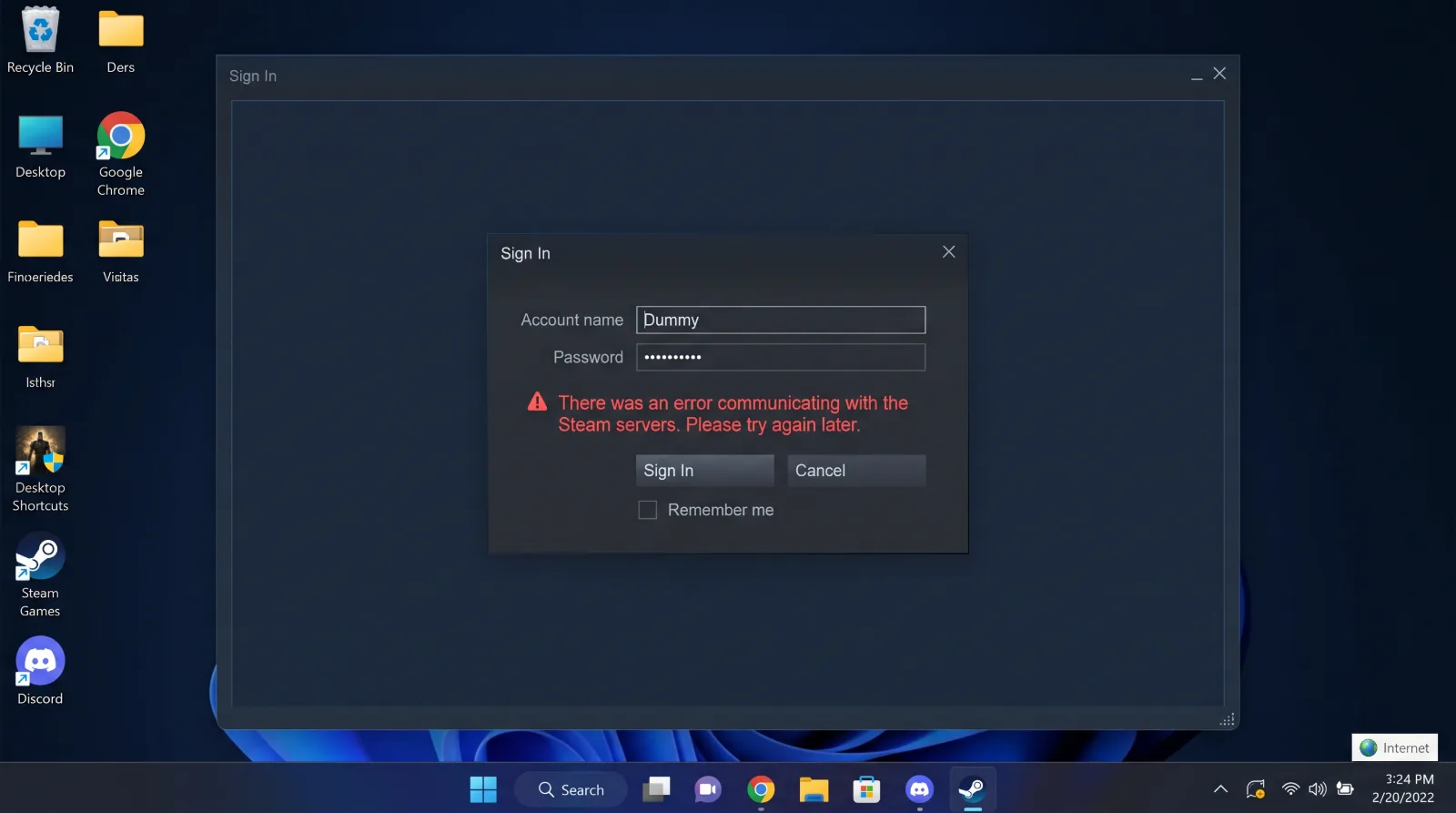Click the Steam icon in the taskbar
Screen dimensions: 1456x813
coord(972,789)
